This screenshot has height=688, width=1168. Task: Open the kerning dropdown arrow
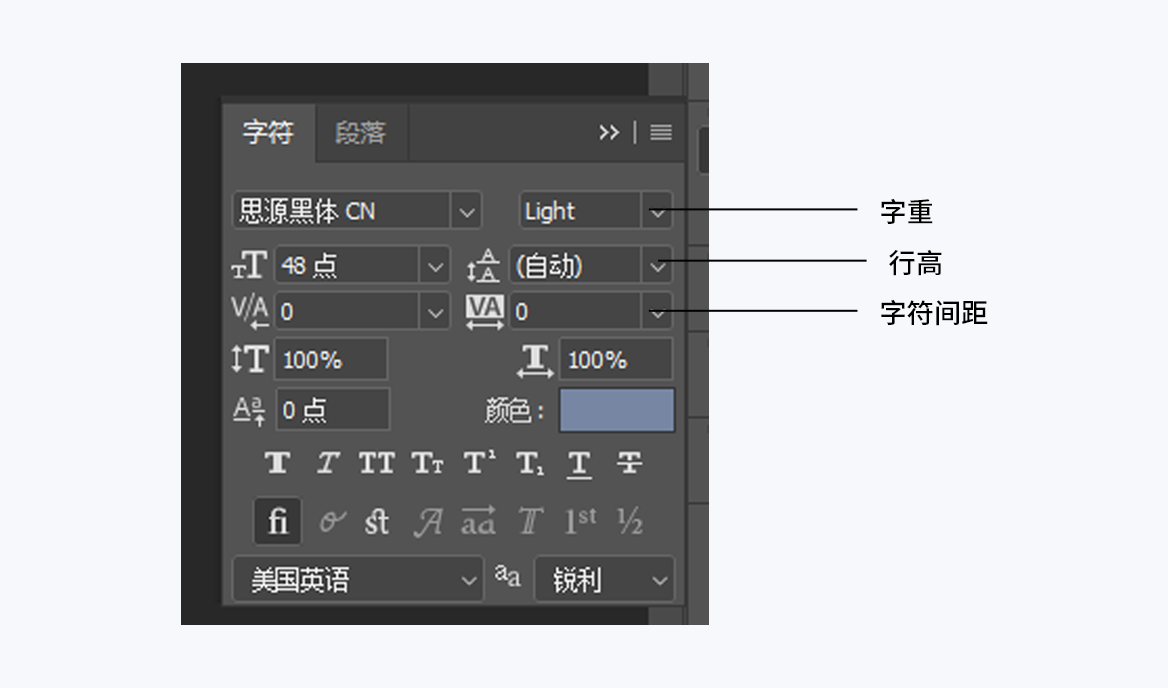(x=435, y=312)
